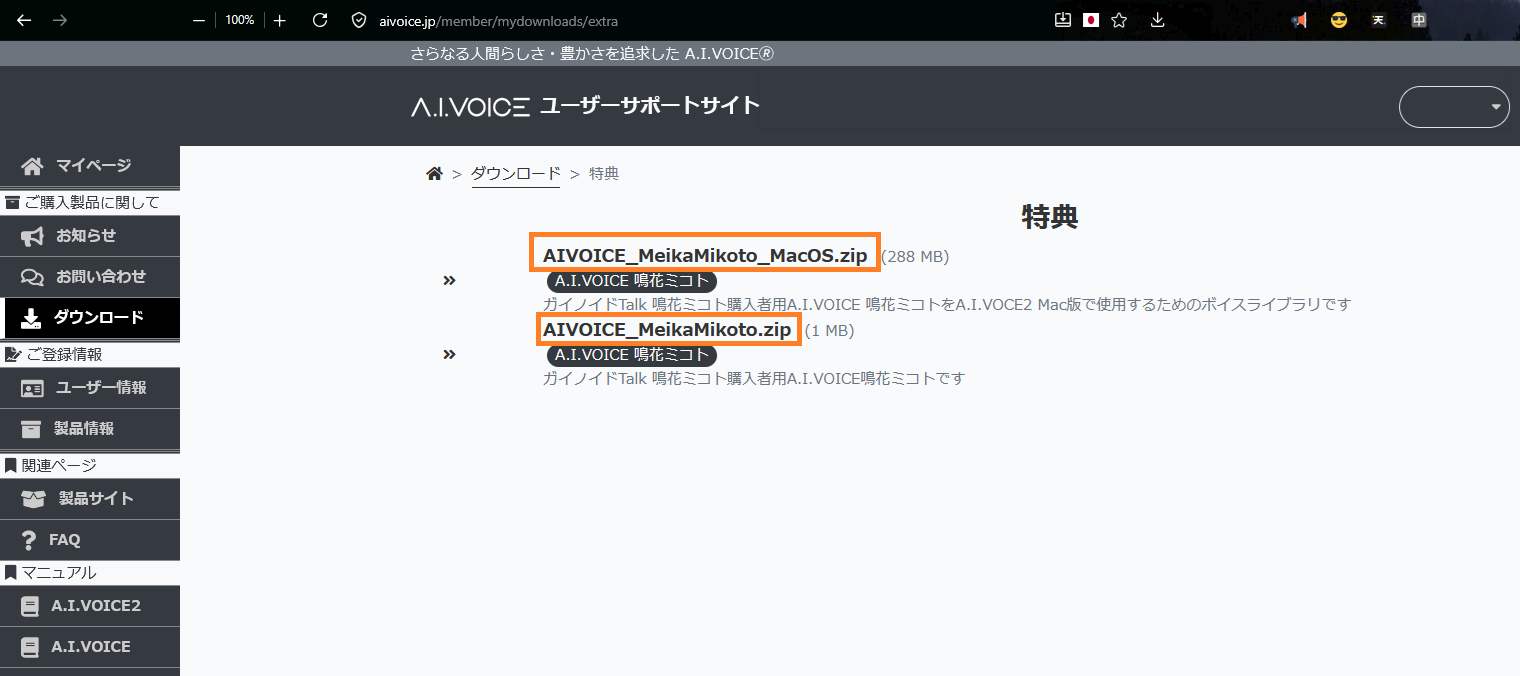This screenshot has height=676, width=1520.
Task: Click the sunglasses emoji extension icon
Action: (x=1339, y=20)
